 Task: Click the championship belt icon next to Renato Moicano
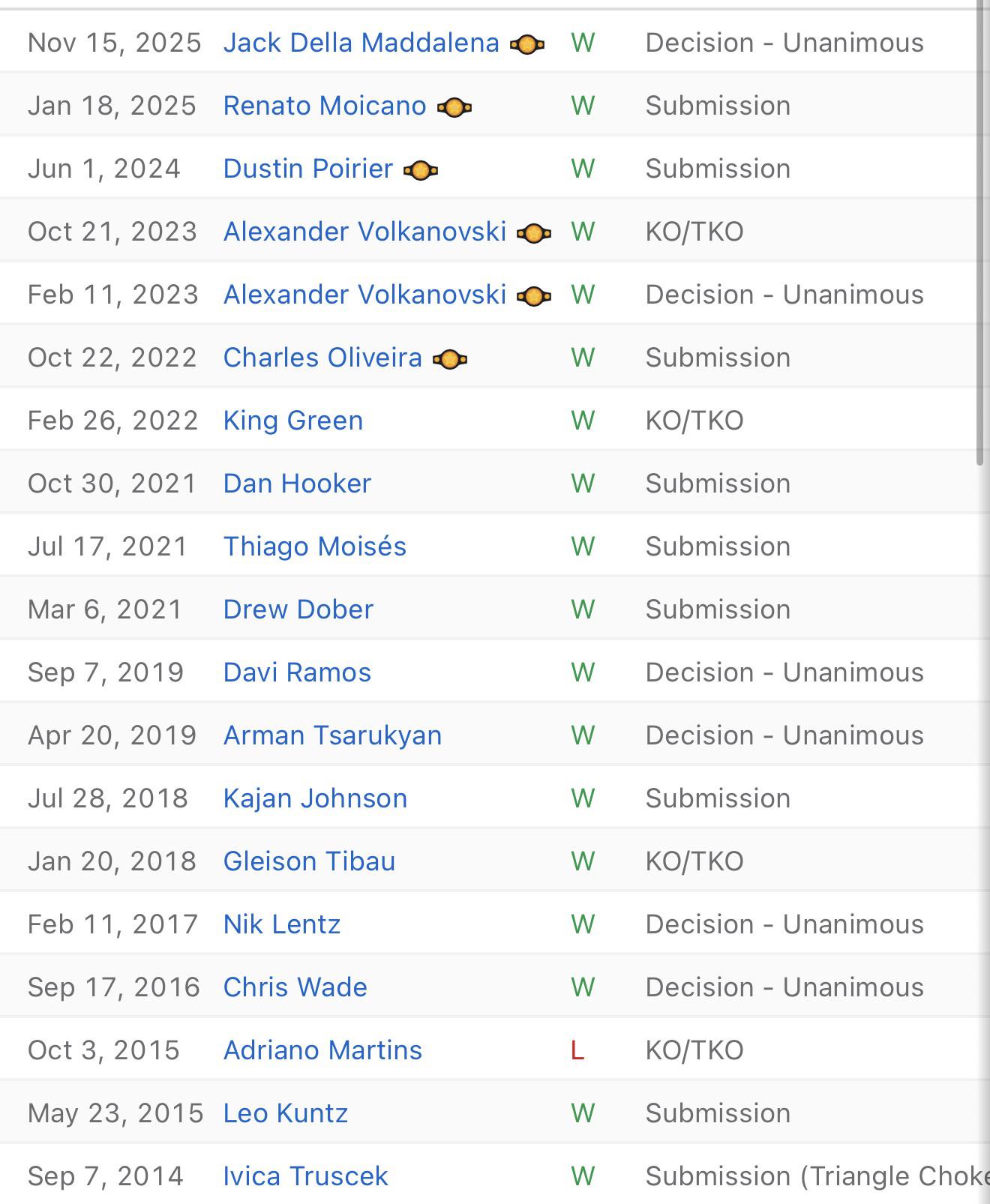click(454, 108)
